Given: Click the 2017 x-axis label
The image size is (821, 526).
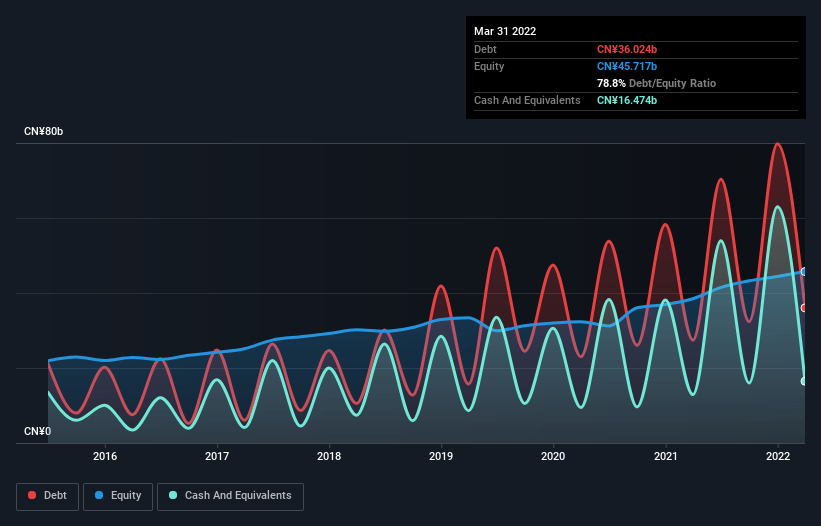Looking at the screenshot, I should [217, 456].
